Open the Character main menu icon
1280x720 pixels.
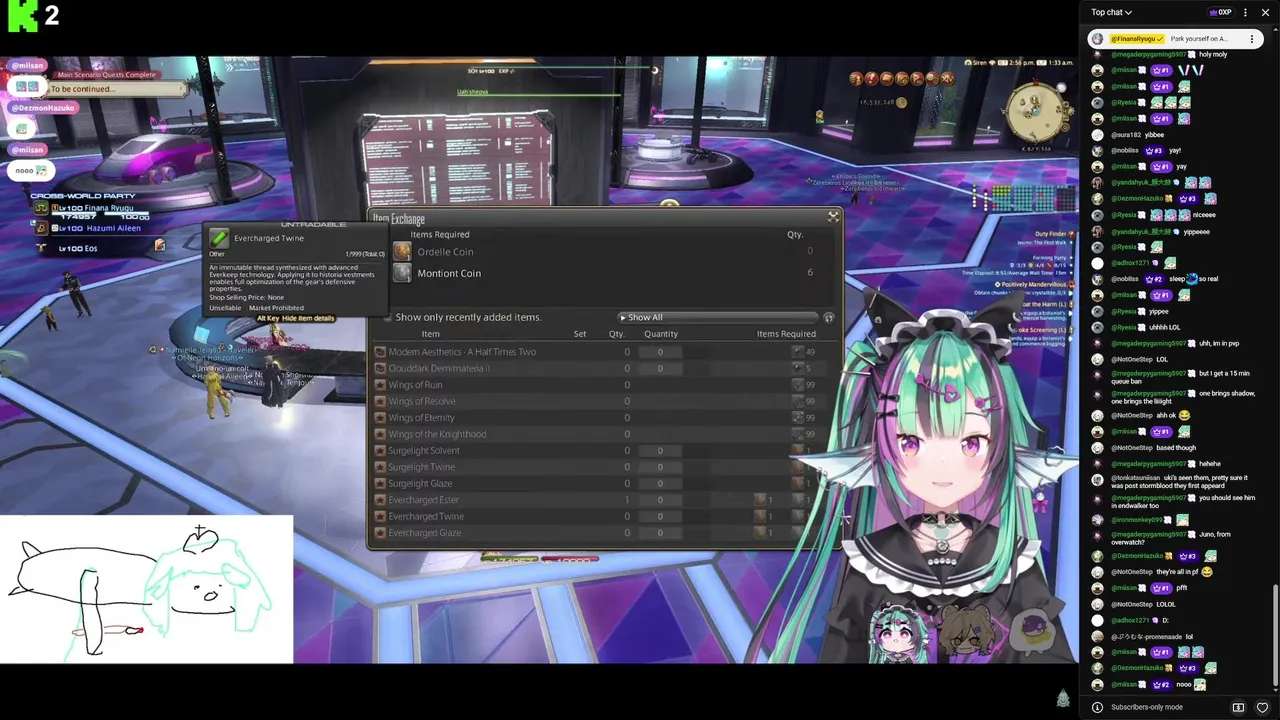click(x=857, y=79)
